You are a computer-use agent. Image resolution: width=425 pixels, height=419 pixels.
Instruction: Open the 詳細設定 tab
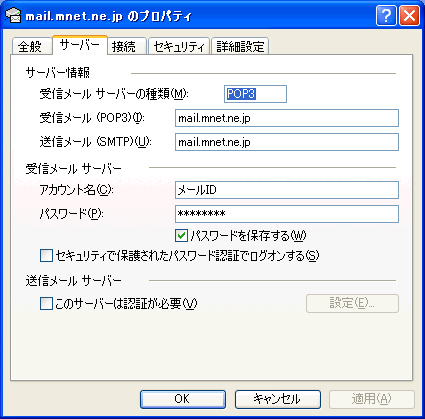(x=240, y=46)
